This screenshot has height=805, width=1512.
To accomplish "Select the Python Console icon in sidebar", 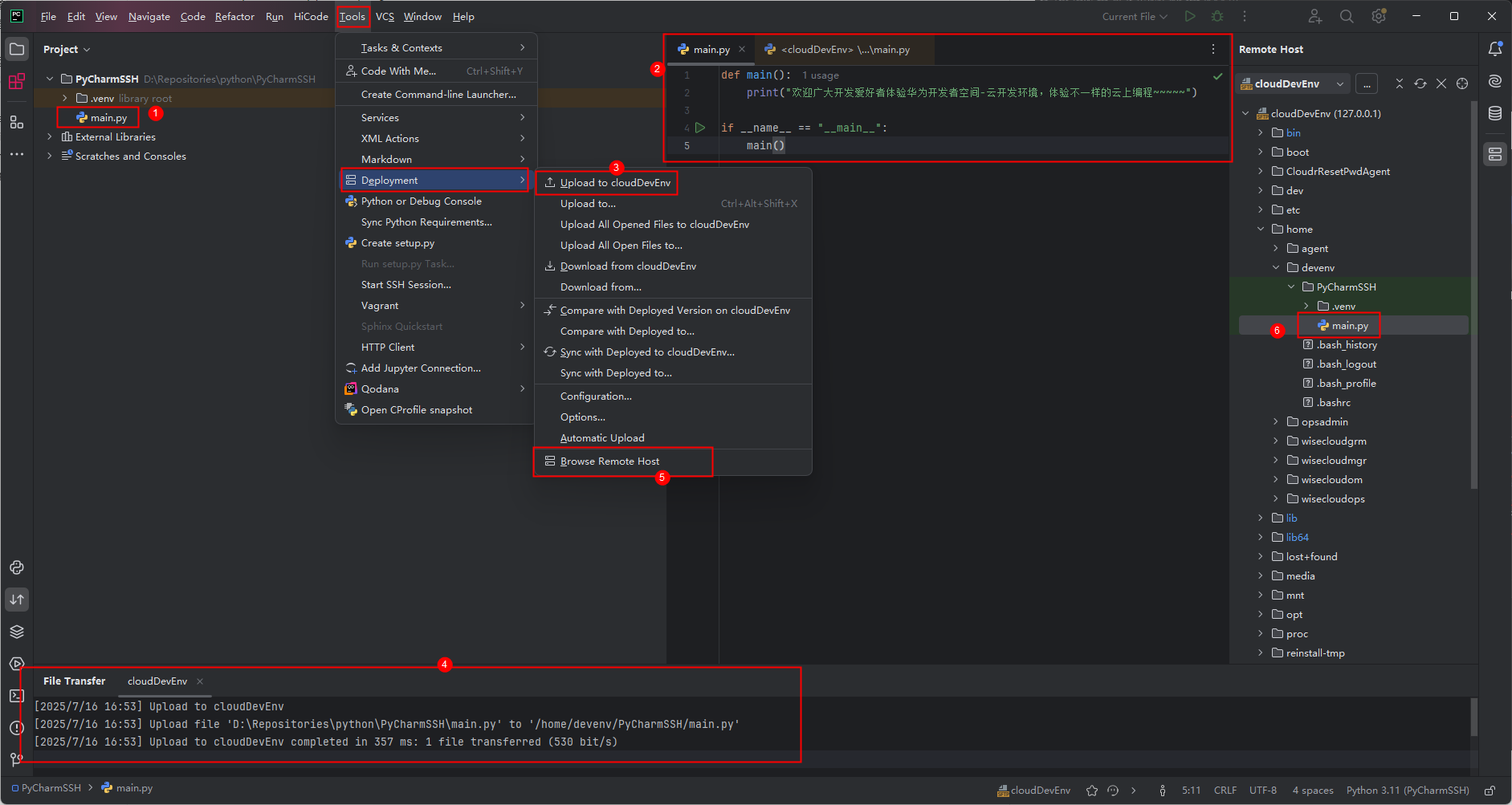I will [17, 567].
